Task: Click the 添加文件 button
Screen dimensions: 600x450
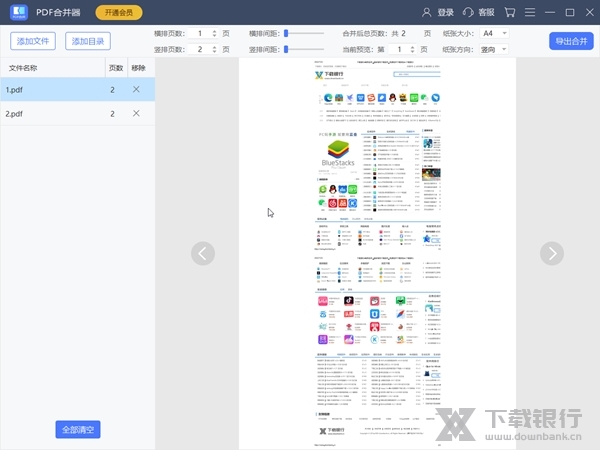Action: [33, 41]
